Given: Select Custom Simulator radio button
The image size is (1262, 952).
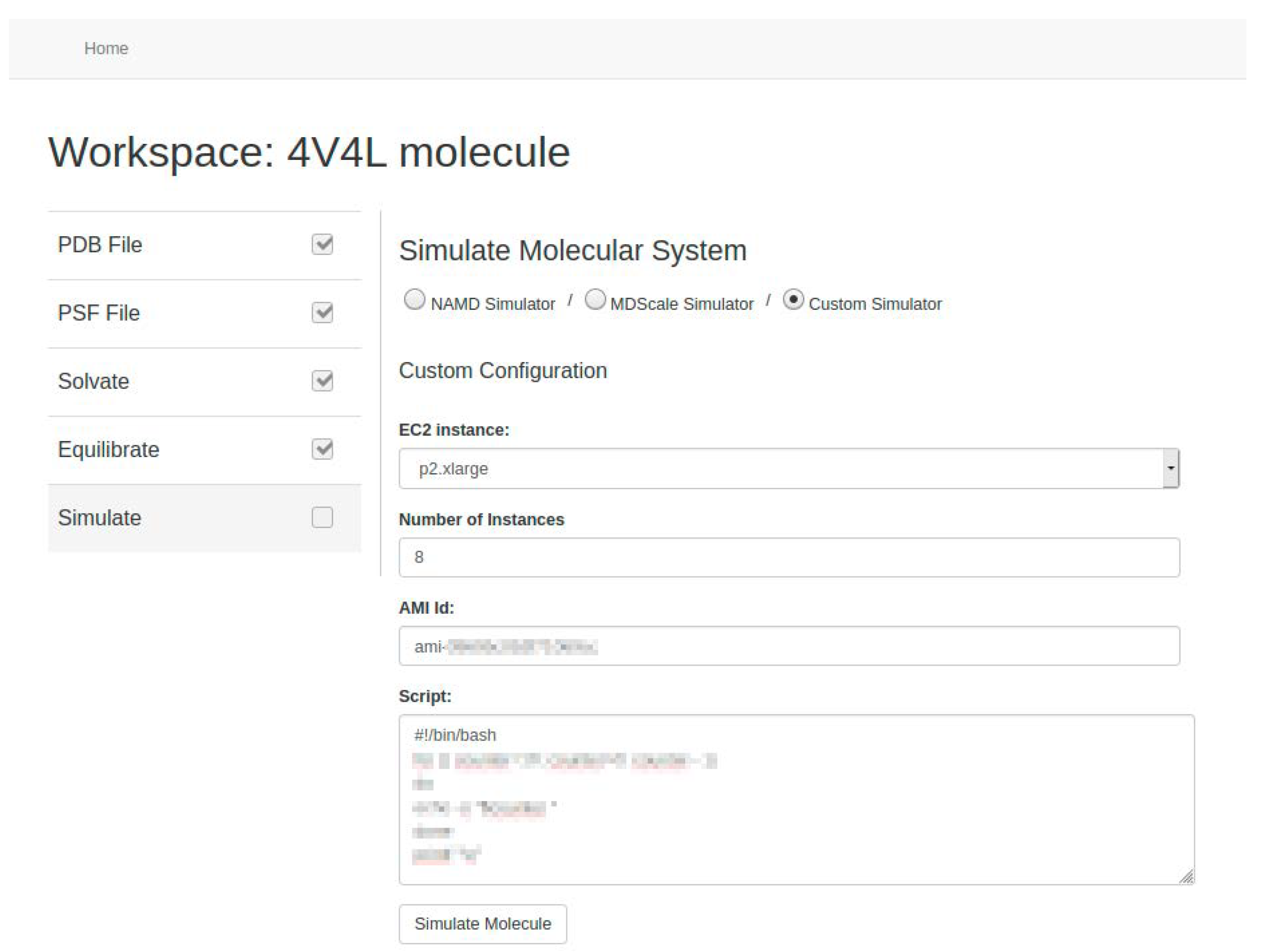Looking at the screenshot, I should (x=793, y=300).
